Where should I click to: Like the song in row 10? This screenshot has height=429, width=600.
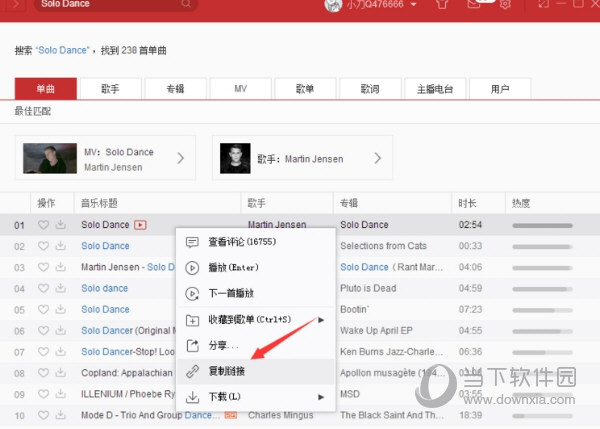43,415
